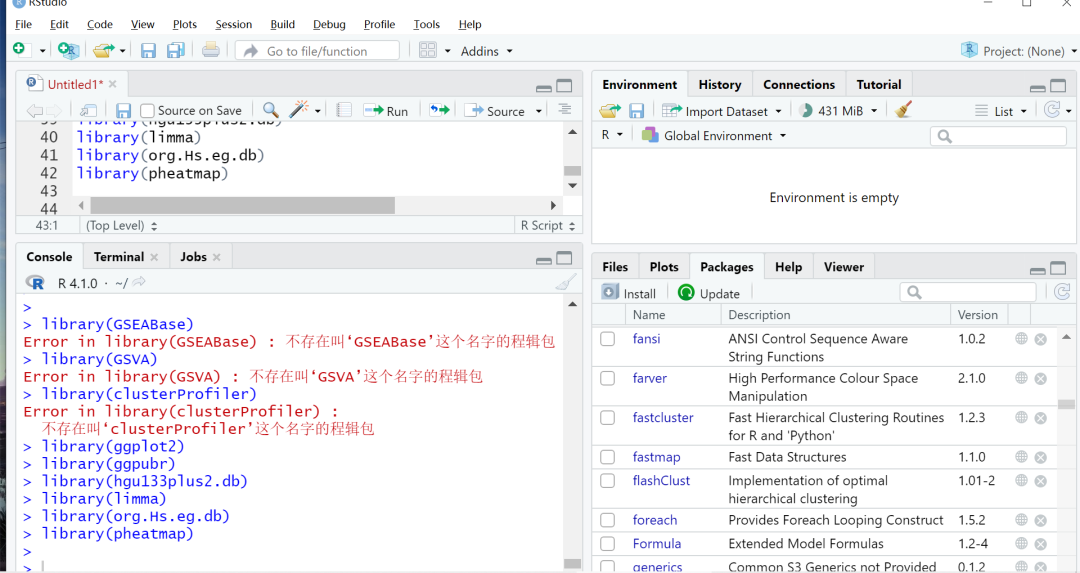This screenshot has width=1080, height=573.
Task: Refresh the Environment pane
Action: click(1052, 110)
